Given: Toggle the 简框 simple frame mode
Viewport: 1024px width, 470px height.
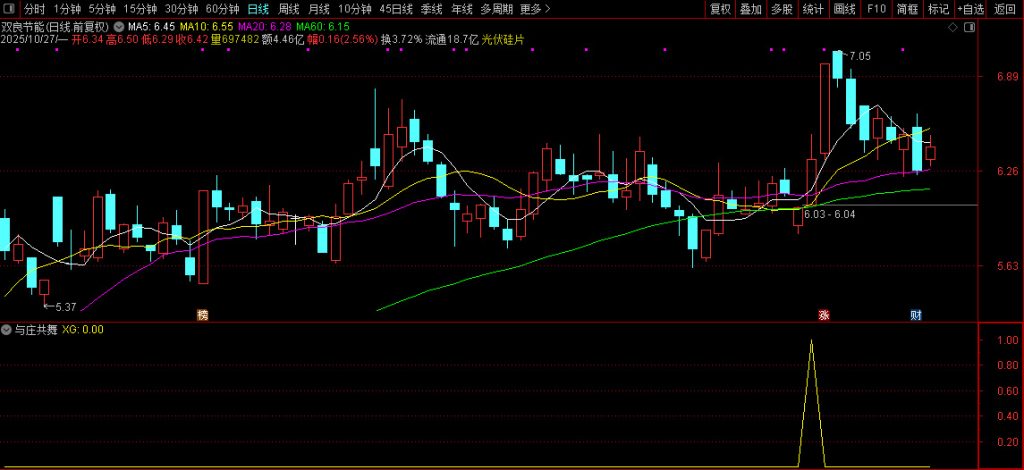Looking at the screenshot, I should coord(907,9).
